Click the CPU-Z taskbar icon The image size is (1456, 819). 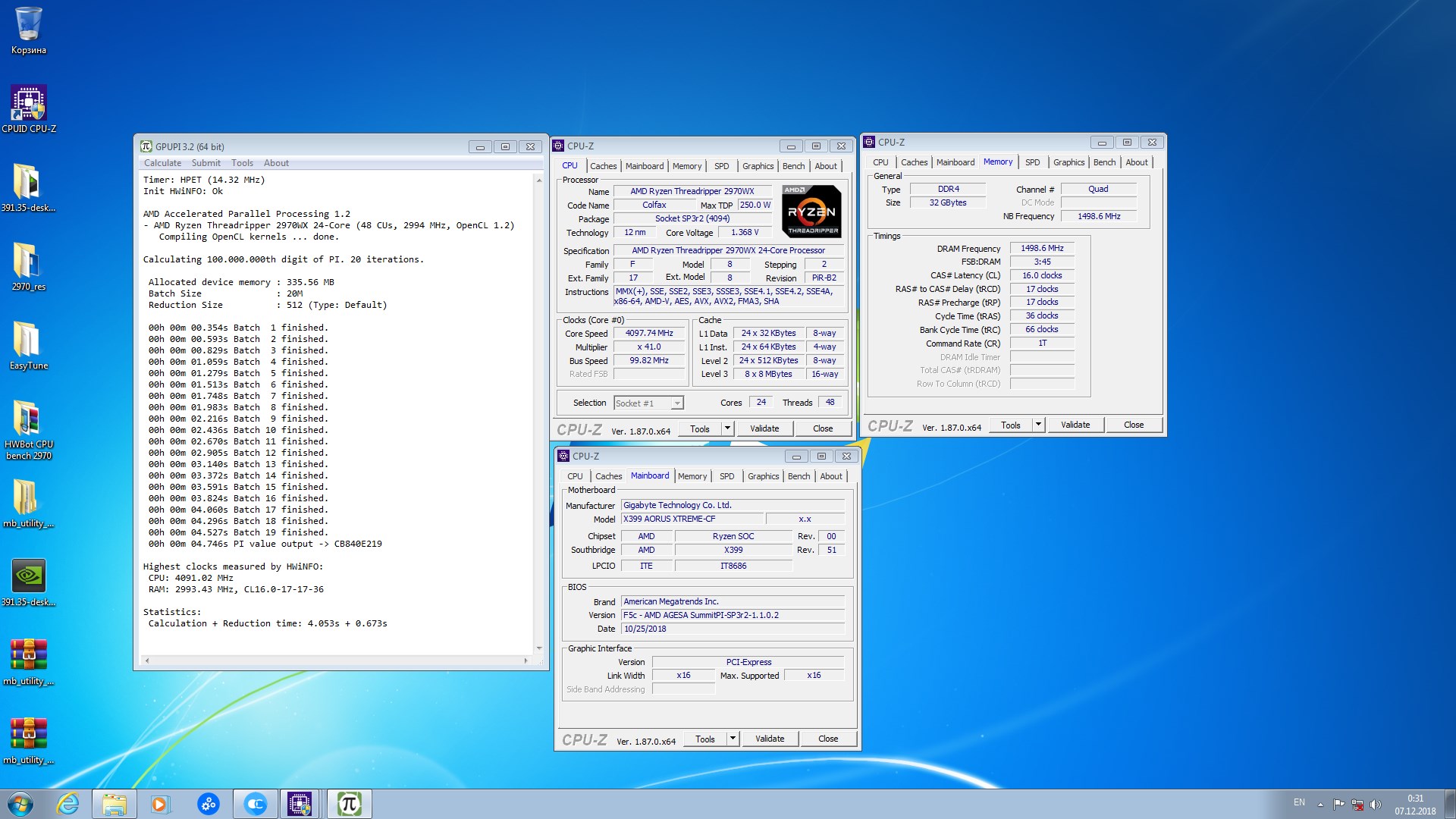(x=300, y=804)
